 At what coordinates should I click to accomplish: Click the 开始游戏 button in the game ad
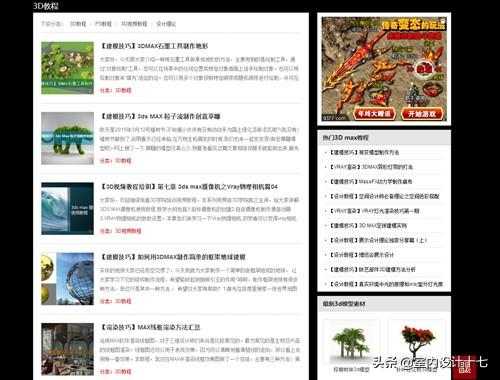(423, 114)
